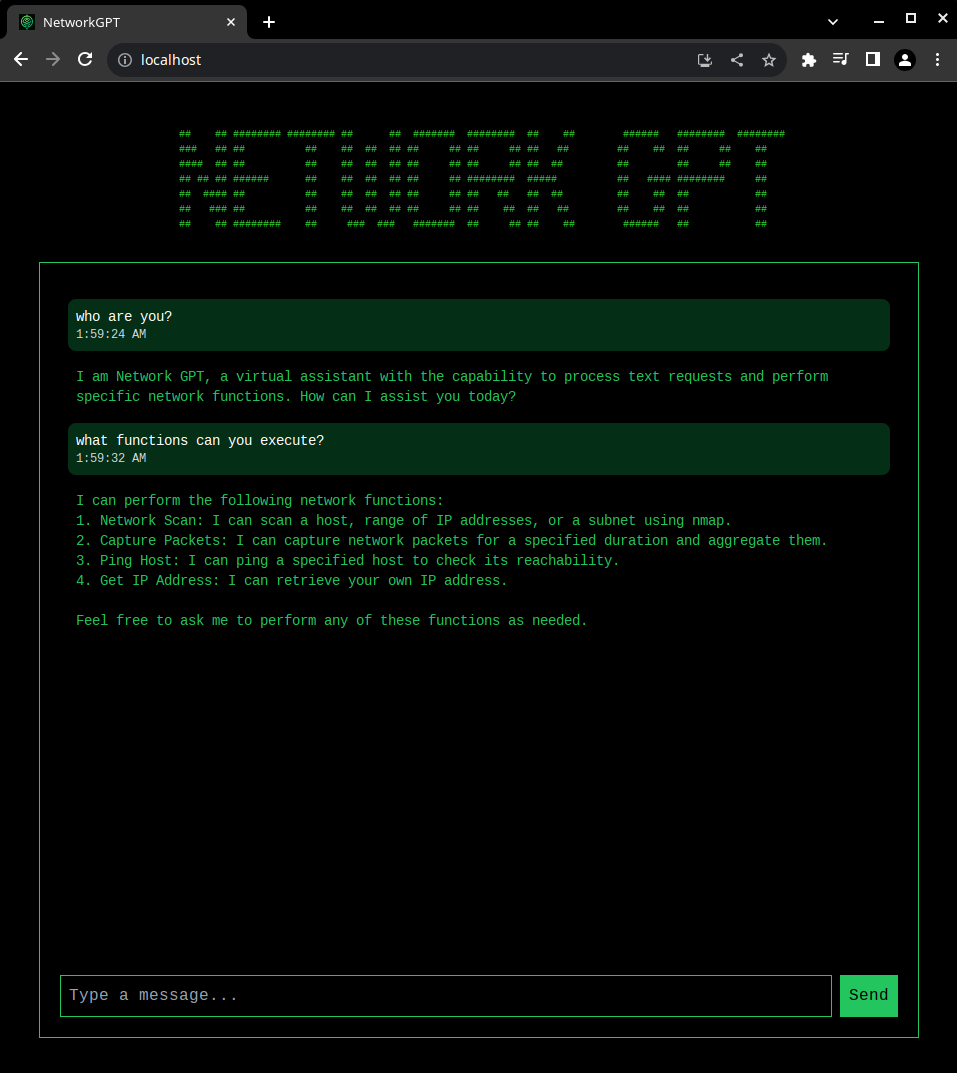The image size is (957, 1073).
Task: Open the side panel icon
Action: (872, 59)
